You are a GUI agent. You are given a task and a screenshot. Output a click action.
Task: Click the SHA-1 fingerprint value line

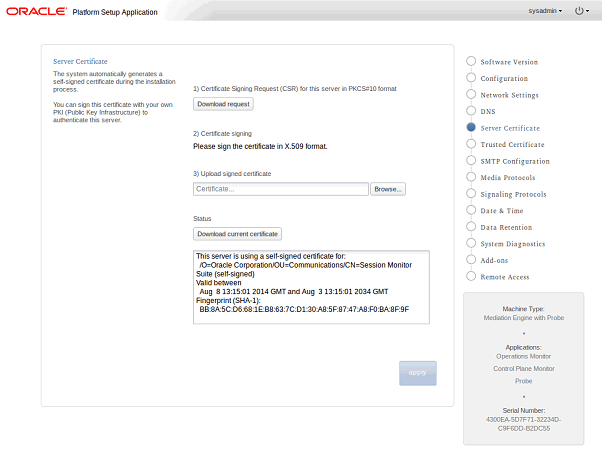(304, 309)
